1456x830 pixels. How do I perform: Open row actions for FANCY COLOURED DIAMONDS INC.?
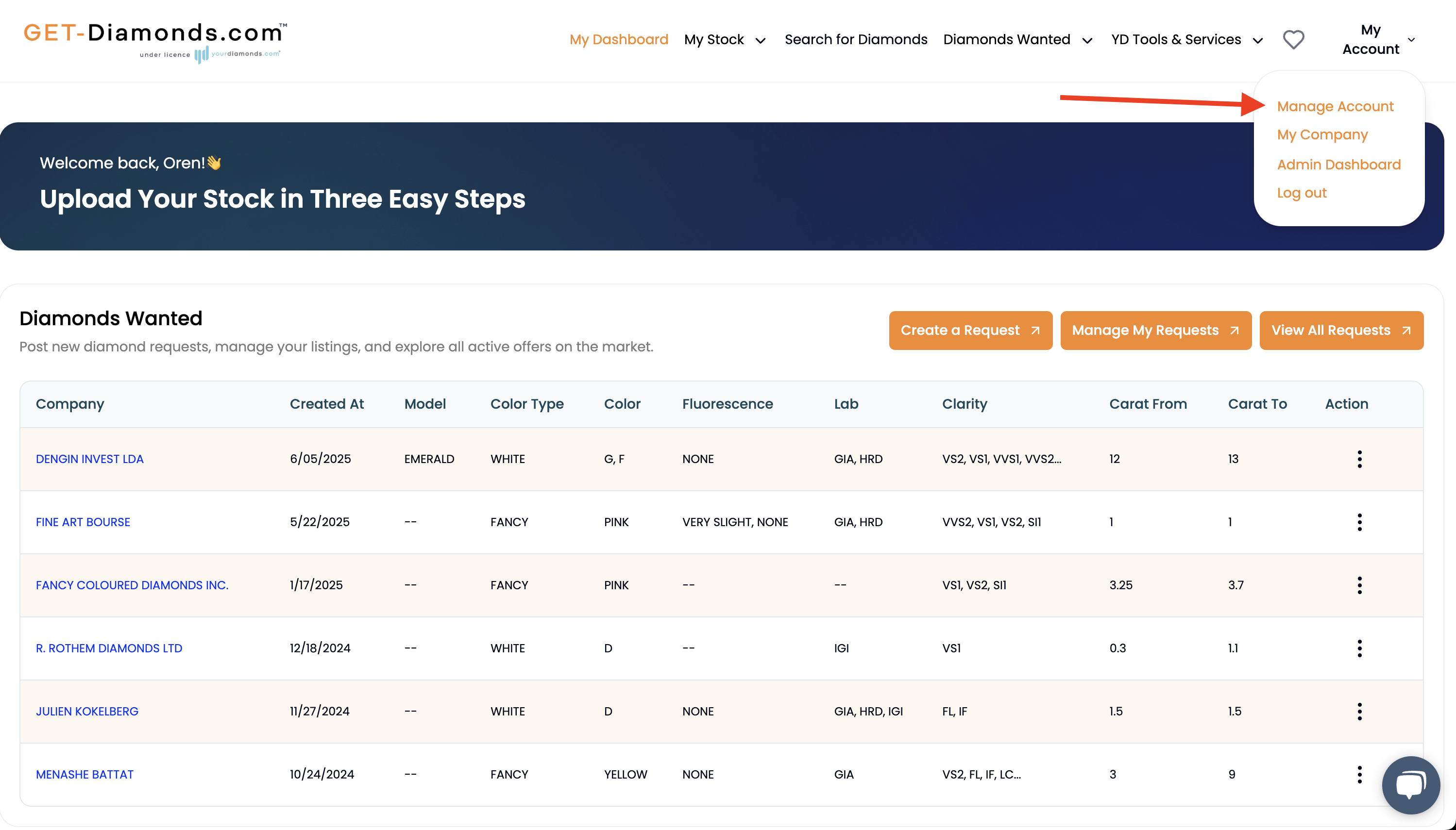pos(1360,585)
